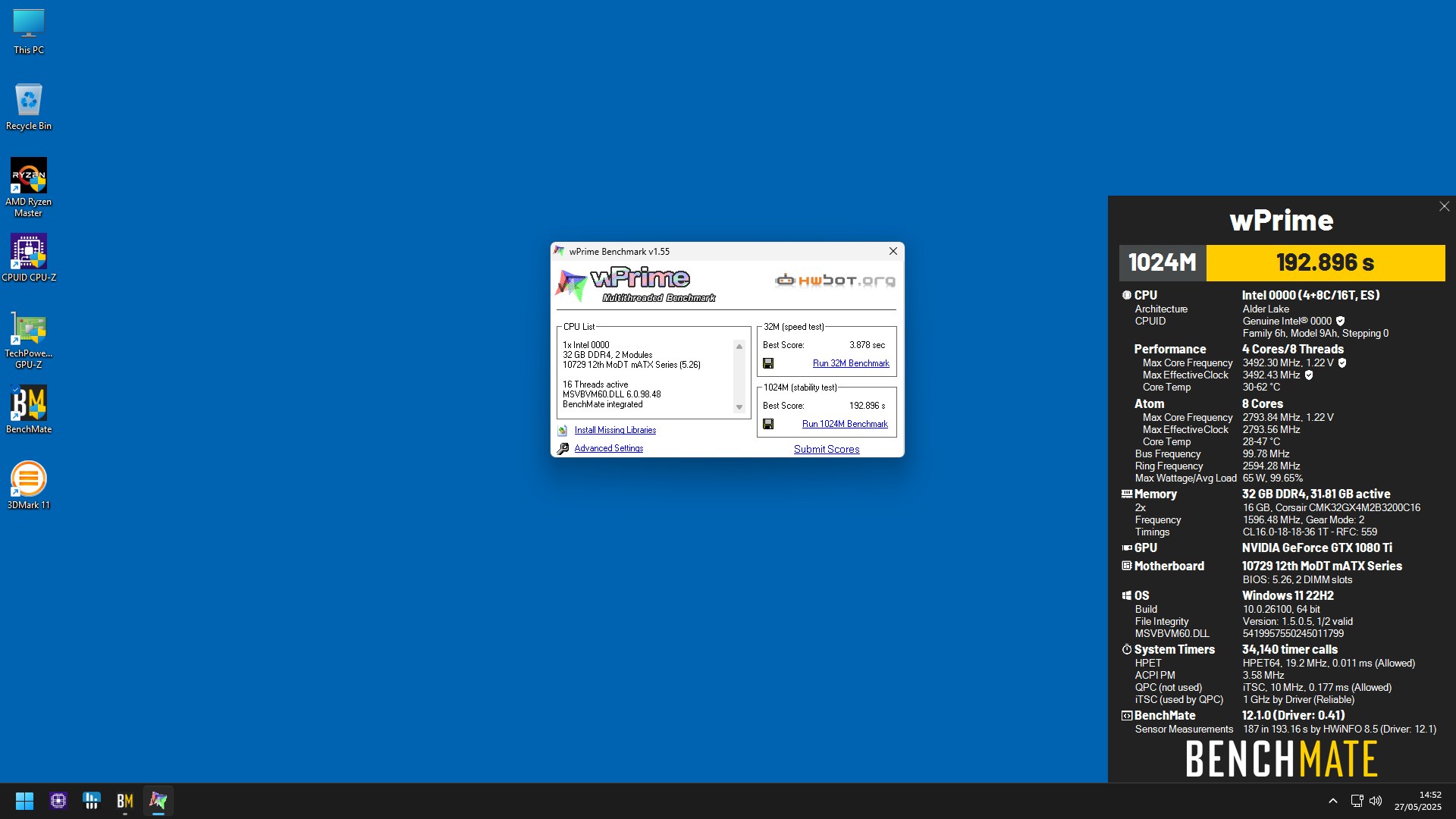Click the Submit Scores link
The image size is (1456, 819).
click(x=827, y=449)
